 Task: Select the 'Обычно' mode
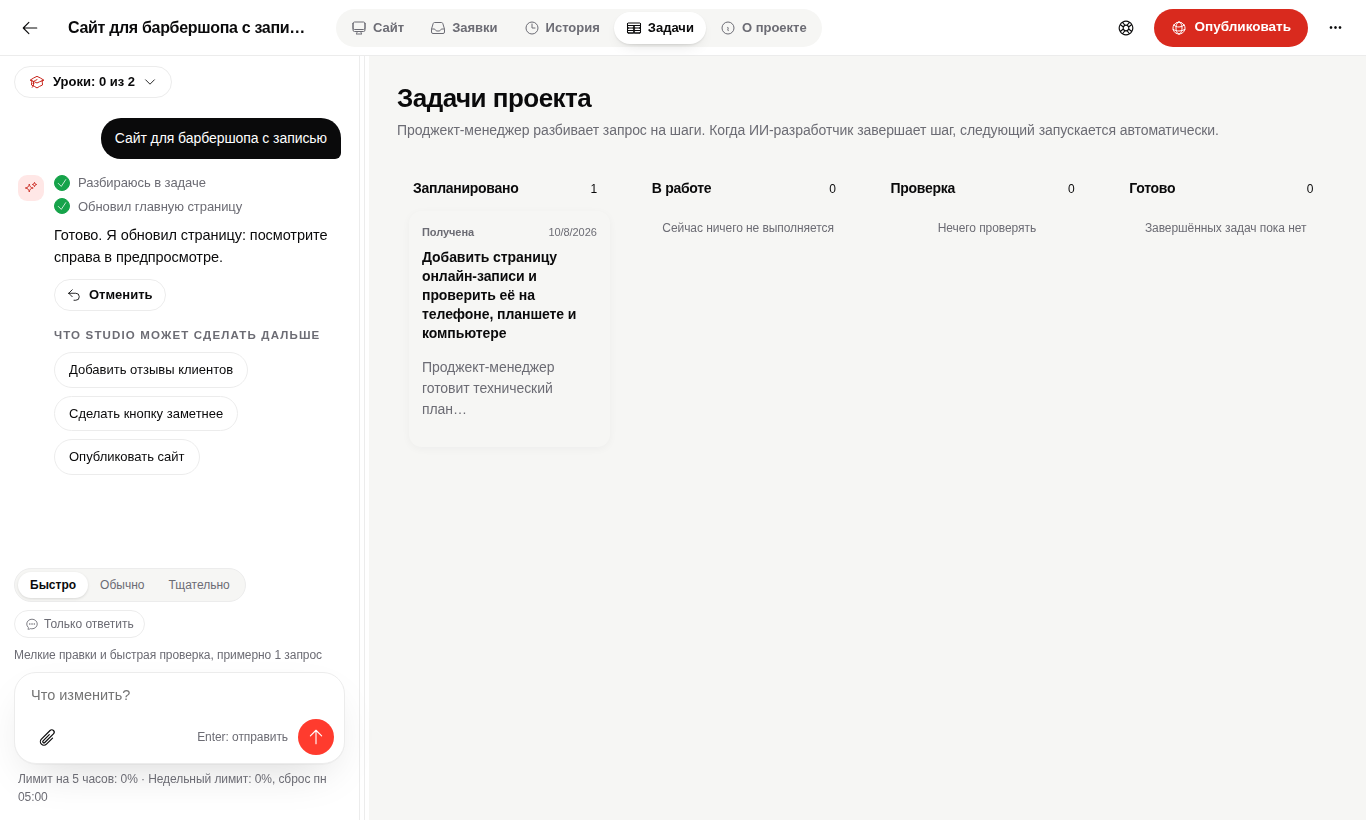122,585
